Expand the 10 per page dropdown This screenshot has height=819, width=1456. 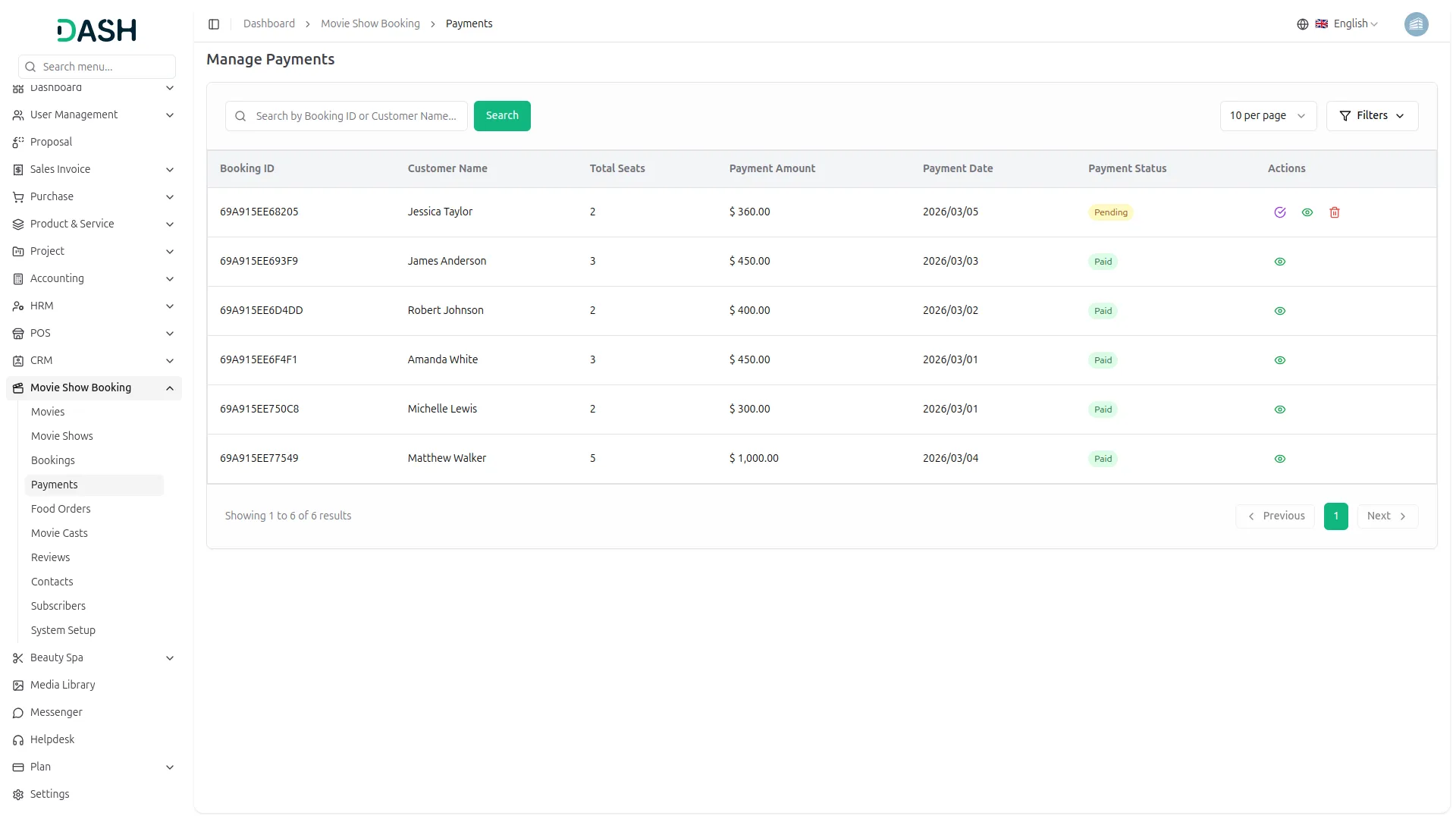(1267, 115)
